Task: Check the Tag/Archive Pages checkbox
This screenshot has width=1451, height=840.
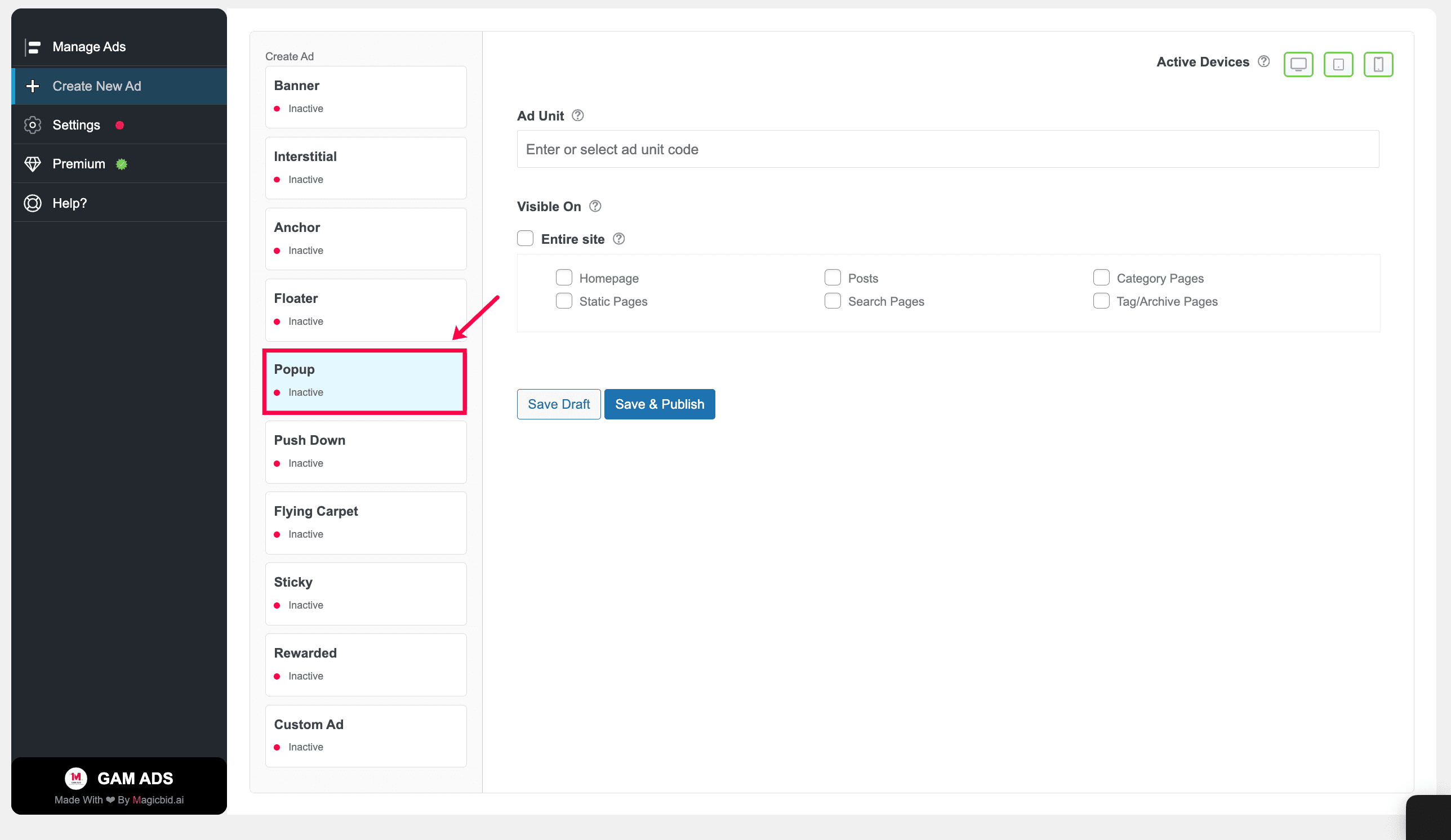Action: [1101, 301]
